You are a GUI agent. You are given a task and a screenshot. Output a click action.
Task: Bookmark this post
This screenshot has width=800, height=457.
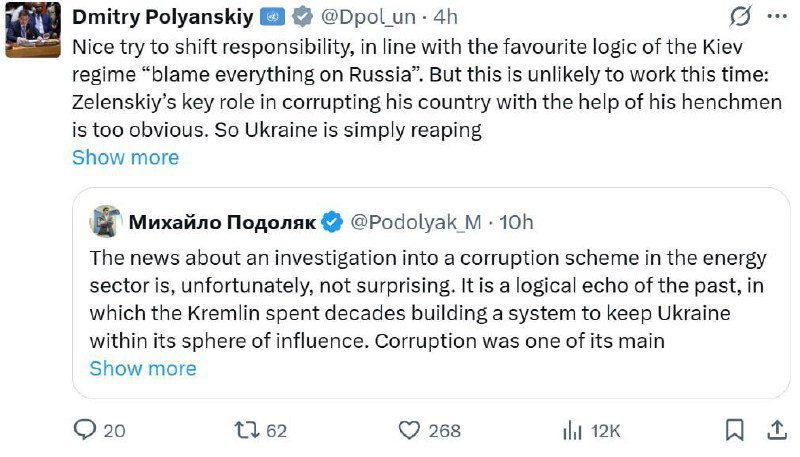click(x=735, y=430)
